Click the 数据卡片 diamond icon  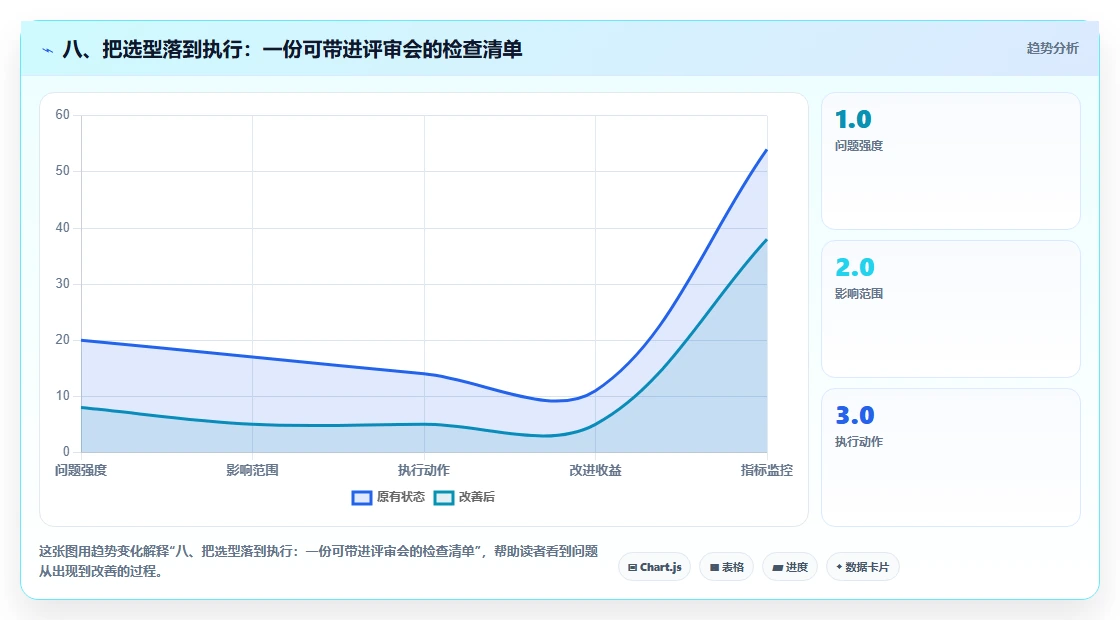(839, 567)
